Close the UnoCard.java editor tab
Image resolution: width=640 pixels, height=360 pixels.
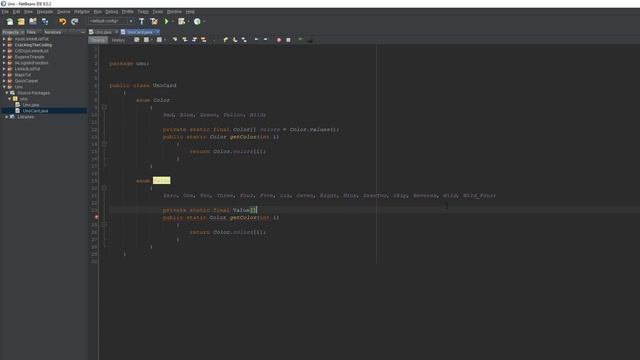(158, 32)
